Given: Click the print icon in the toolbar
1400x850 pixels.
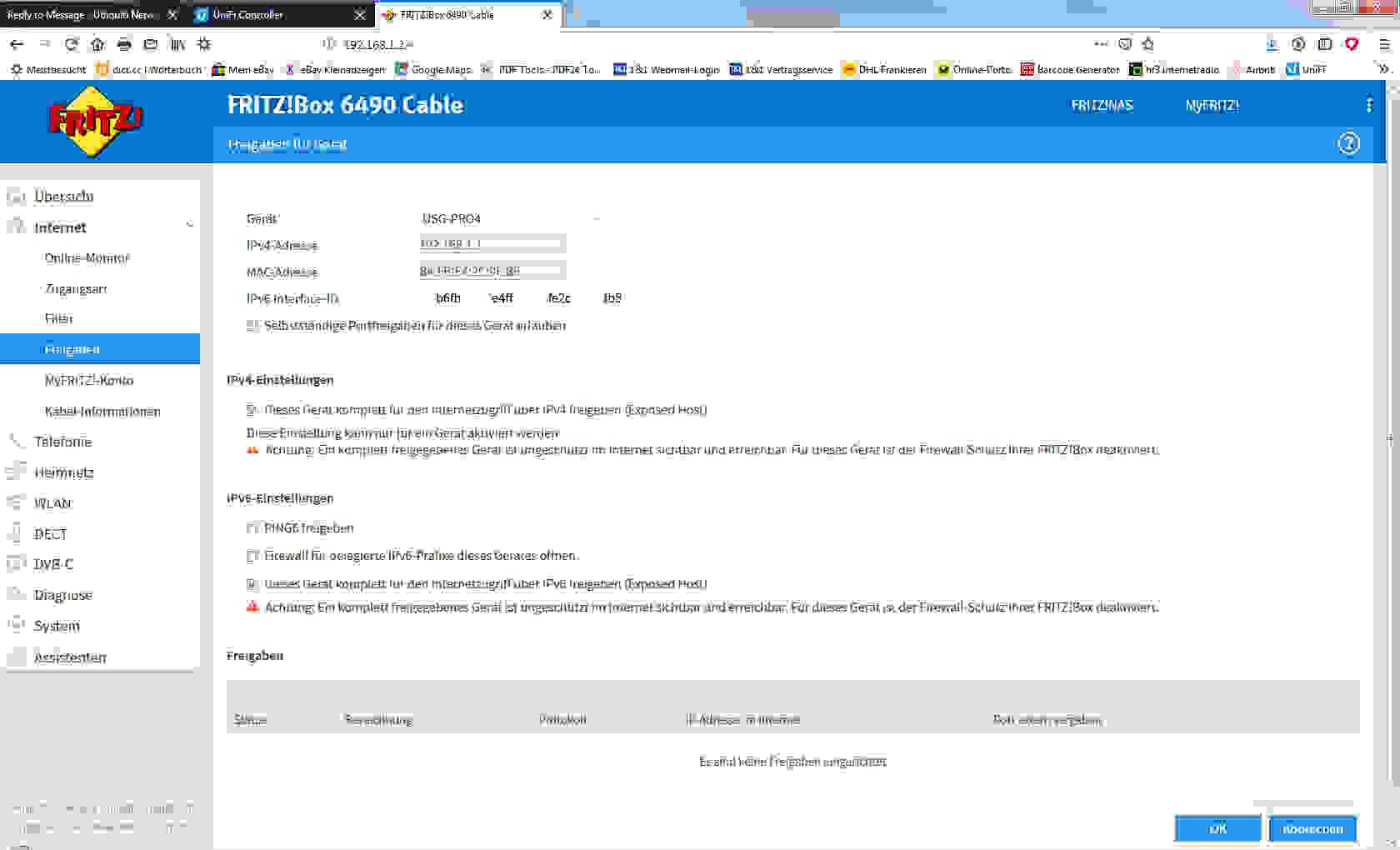Looking at the screenshot, I should click(124, 44).
